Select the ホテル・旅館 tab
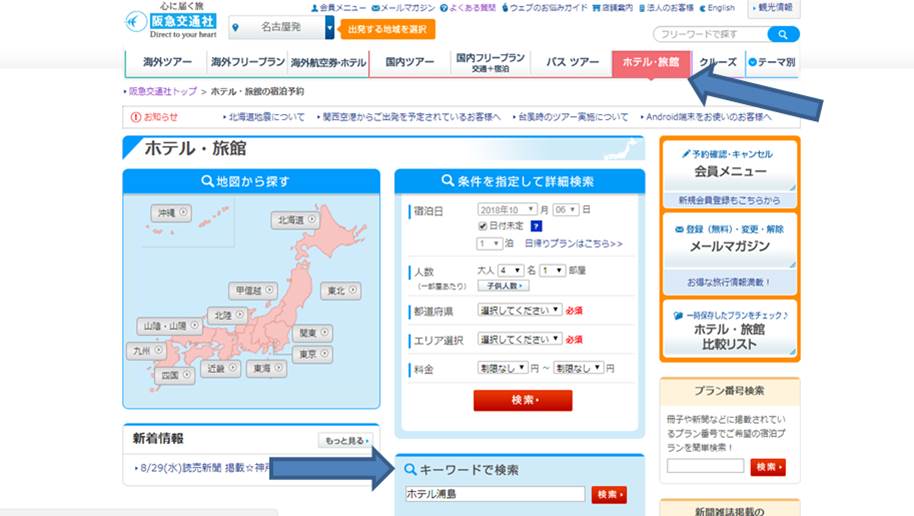This screenshot has width=914, height=516. (x=651, y=62)
